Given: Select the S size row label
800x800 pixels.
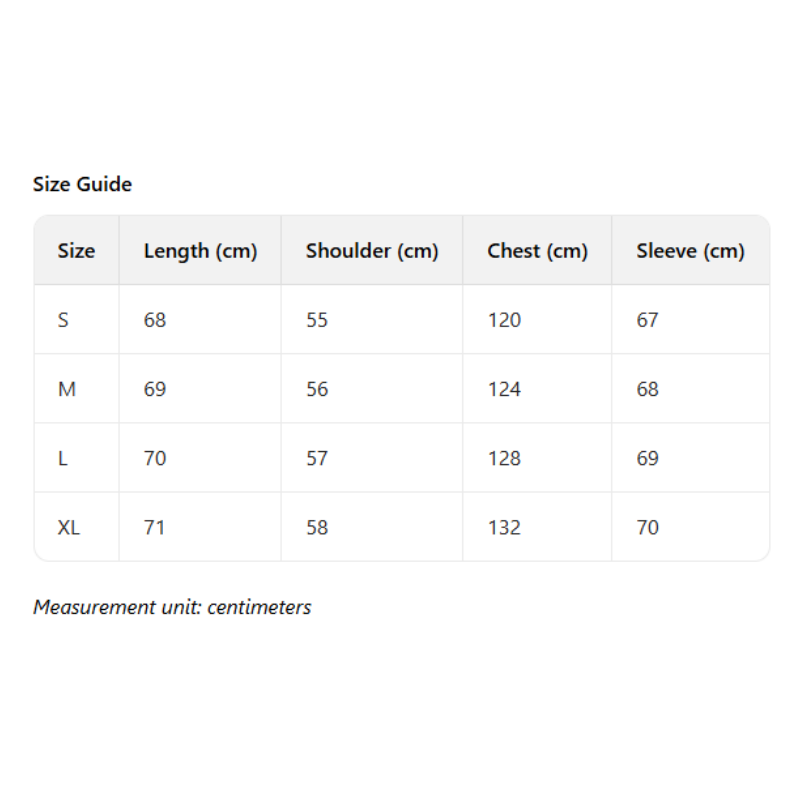Looking at the screenshot, I should [64, 320].
